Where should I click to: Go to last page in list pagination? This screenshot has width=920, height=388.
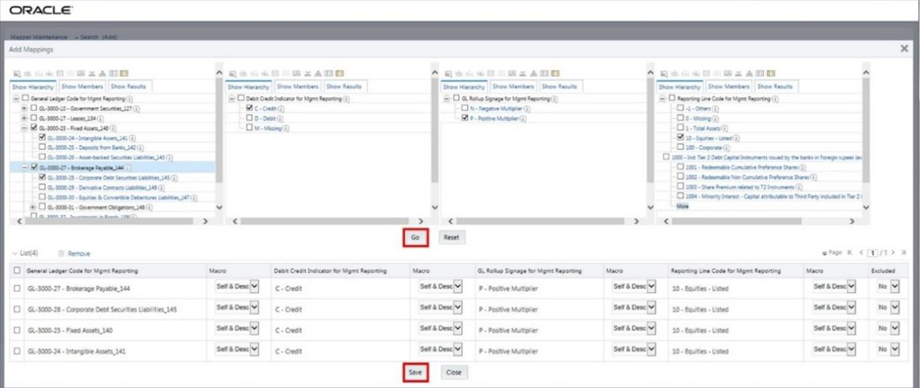pyautogui.click(x=904, y=252)
